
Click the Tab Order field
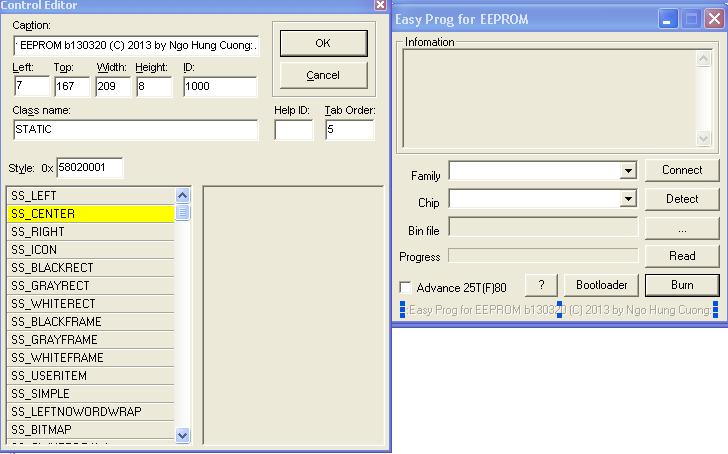(350, 130)
